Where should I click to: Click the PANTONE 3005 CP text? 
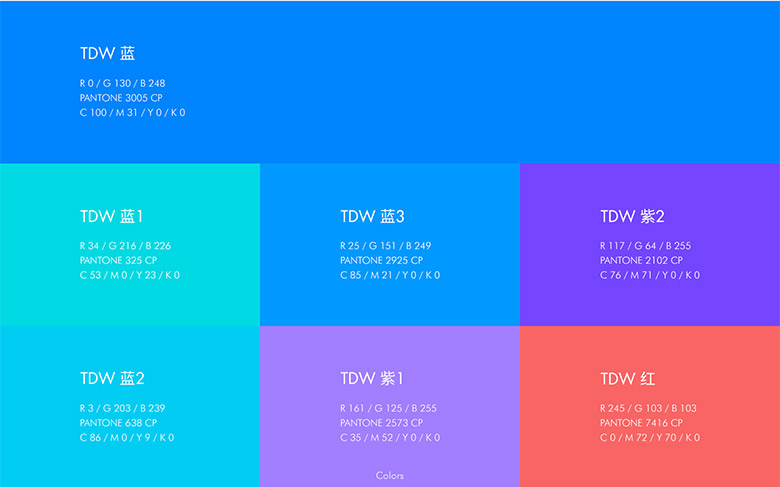(121, 98)
